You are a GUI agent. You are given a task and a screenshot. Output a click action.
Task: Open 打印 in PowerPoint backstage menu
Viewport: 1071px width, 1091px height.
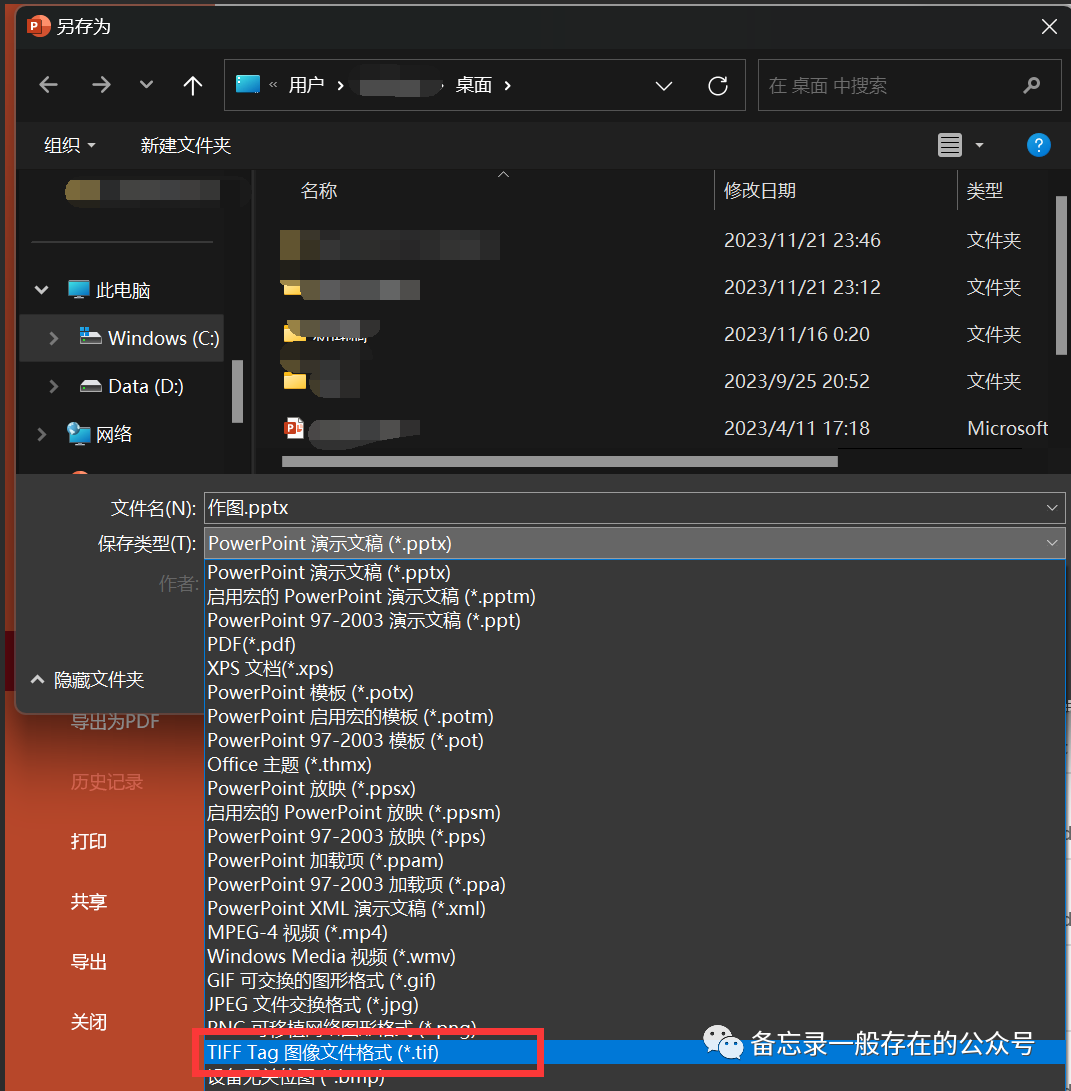(x=88, y=842)
